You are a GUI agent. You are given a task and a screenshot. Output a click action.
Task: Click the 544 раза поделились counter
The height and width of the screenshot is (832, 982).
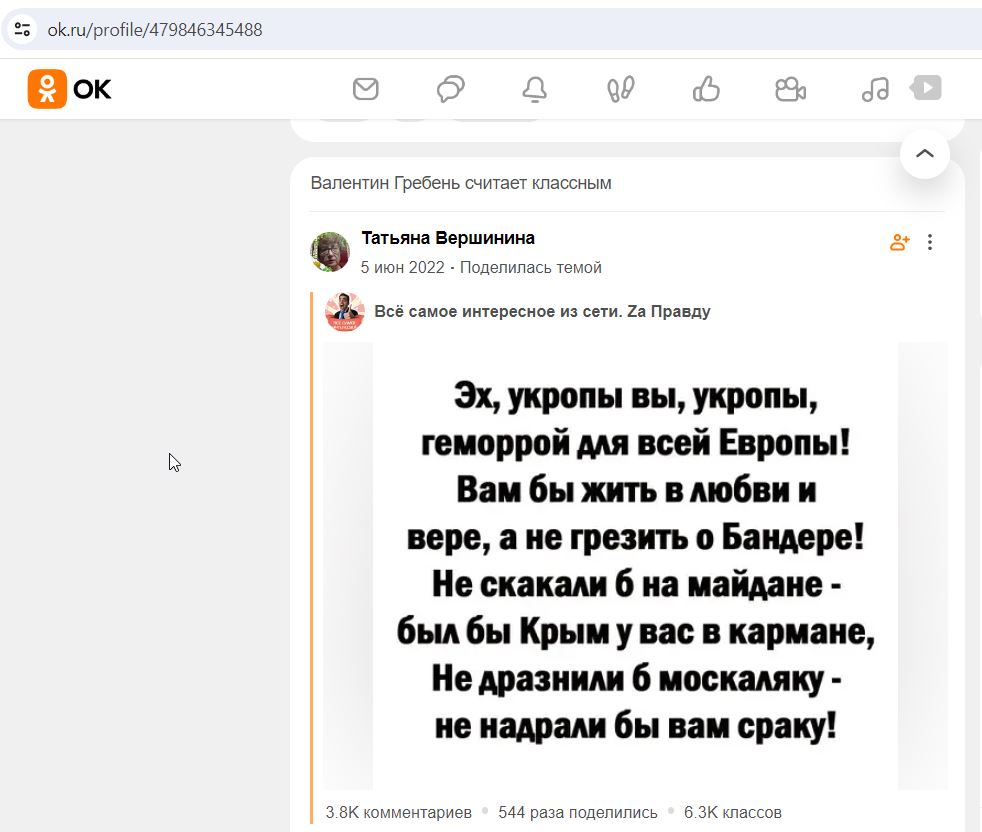577,813
